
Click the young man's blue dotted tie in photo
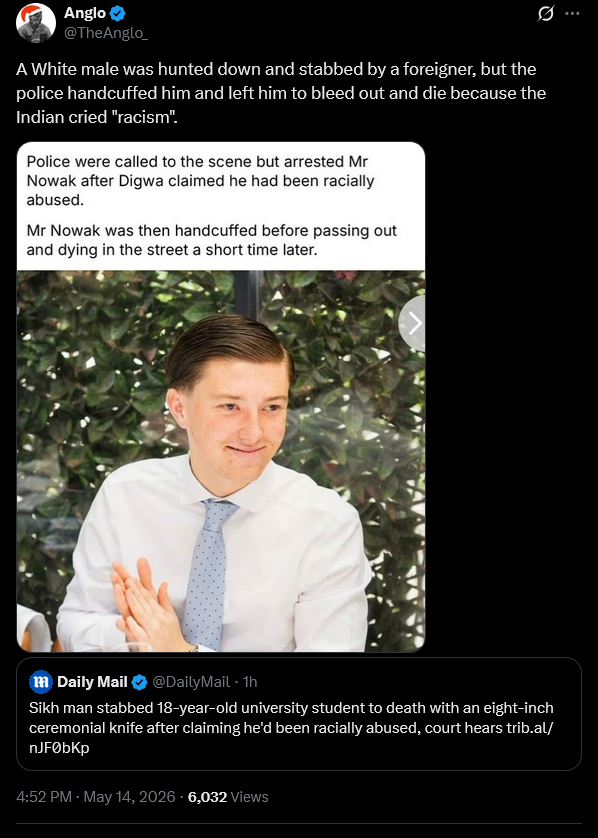209,573
